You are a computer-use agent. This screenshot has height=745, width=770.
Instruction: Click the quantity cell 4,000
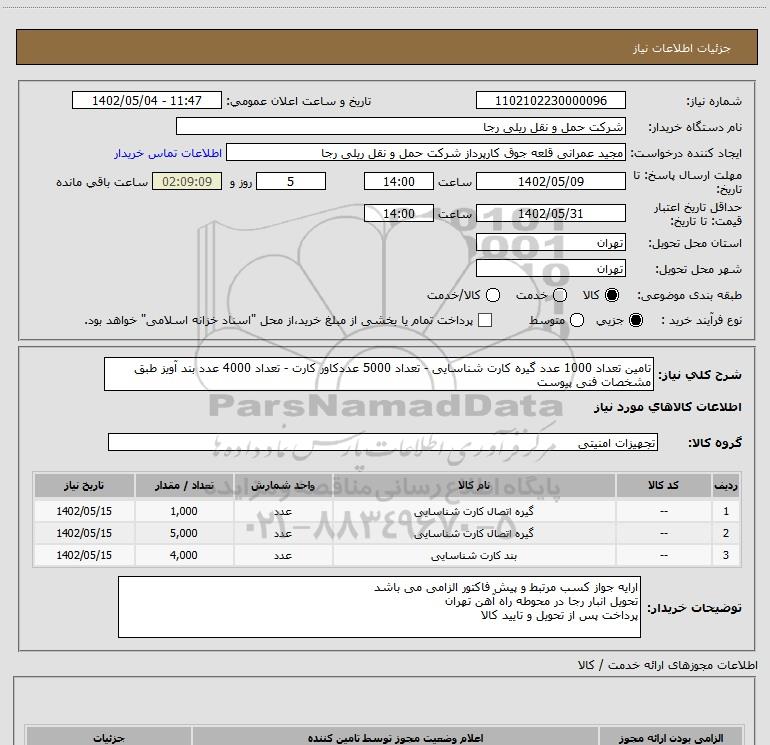184,555
